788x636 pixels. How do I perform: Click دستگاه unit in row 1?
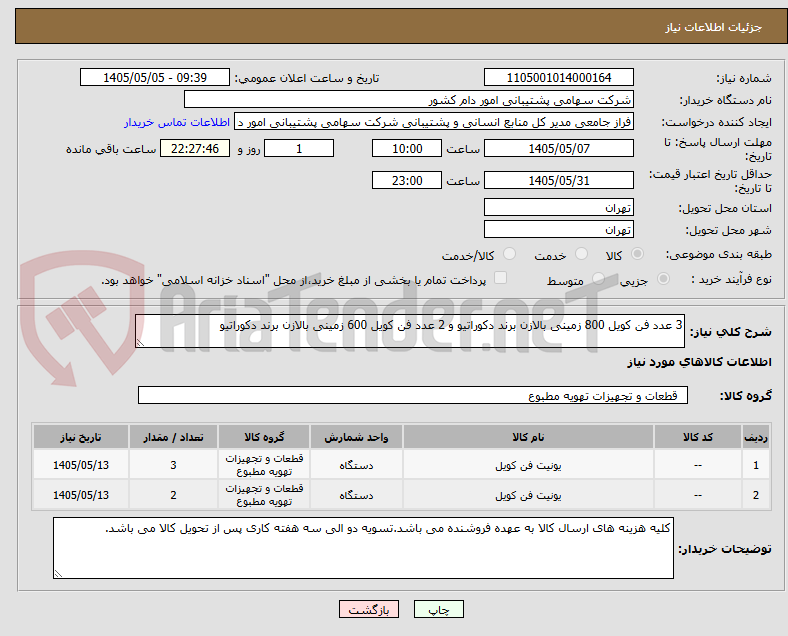pos(356,465)
